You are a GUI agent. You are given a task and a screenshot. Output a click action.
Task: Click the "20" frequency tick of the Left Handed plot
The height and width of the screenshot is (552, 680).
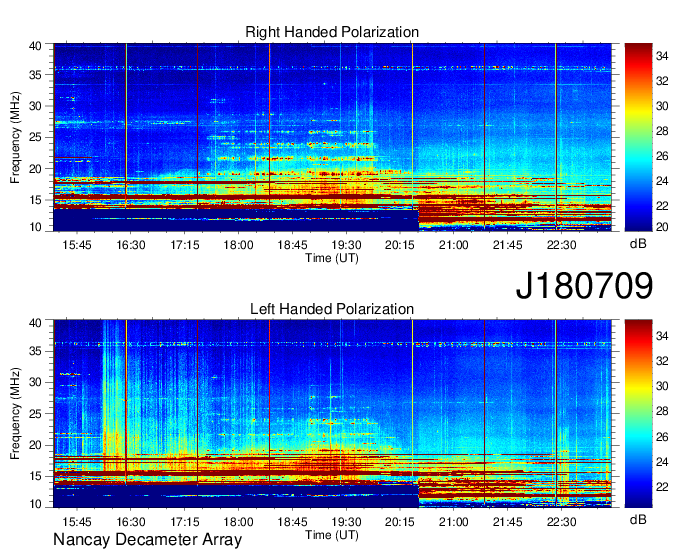tap(36, 445)
